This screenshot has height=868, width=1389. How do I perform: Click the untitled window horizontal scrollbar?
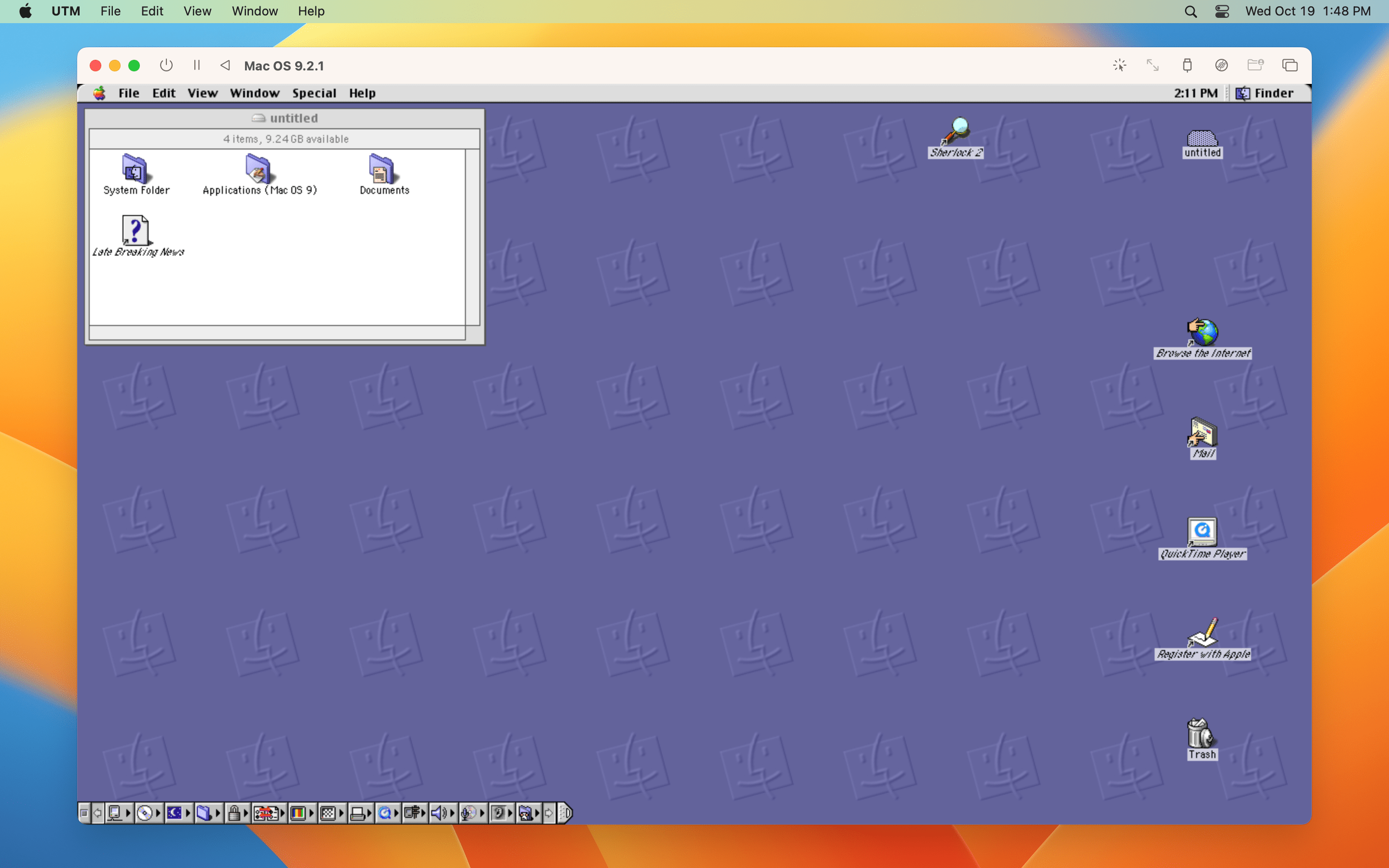tap(277, 333)
